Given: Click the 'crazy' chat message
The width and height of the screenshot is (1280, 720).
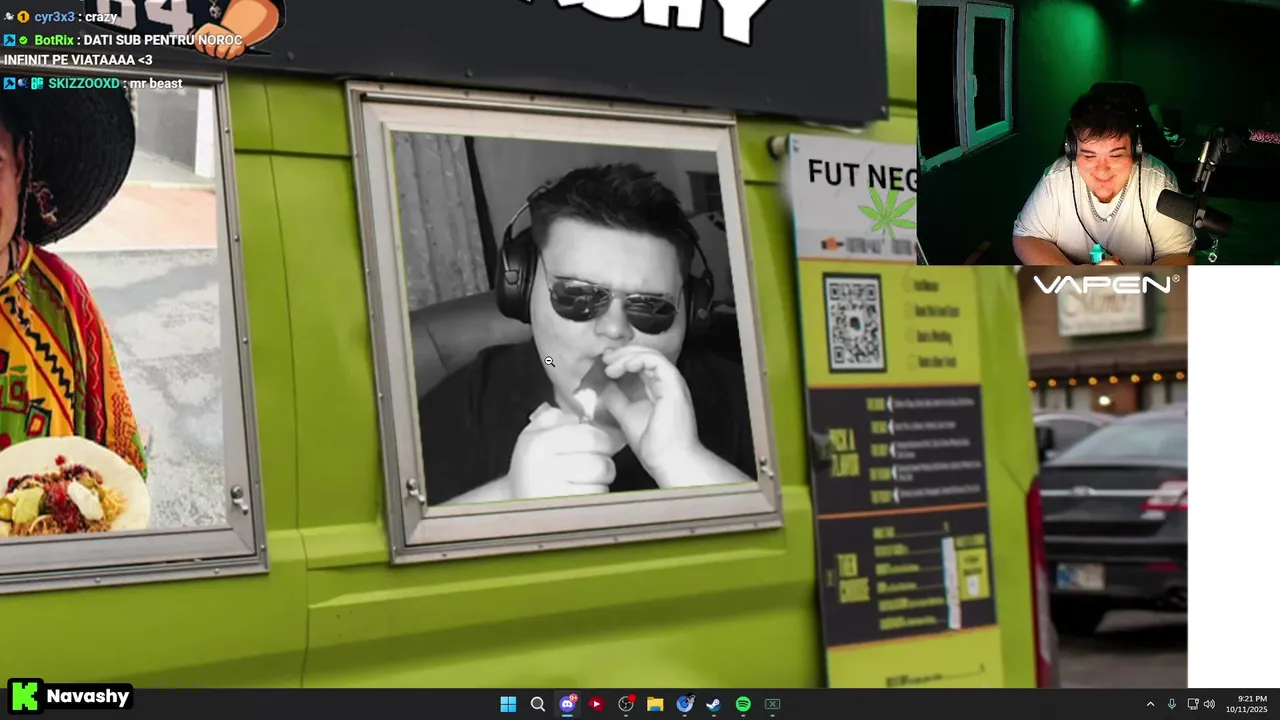Looking at the screenshot, I should point(101,16).
